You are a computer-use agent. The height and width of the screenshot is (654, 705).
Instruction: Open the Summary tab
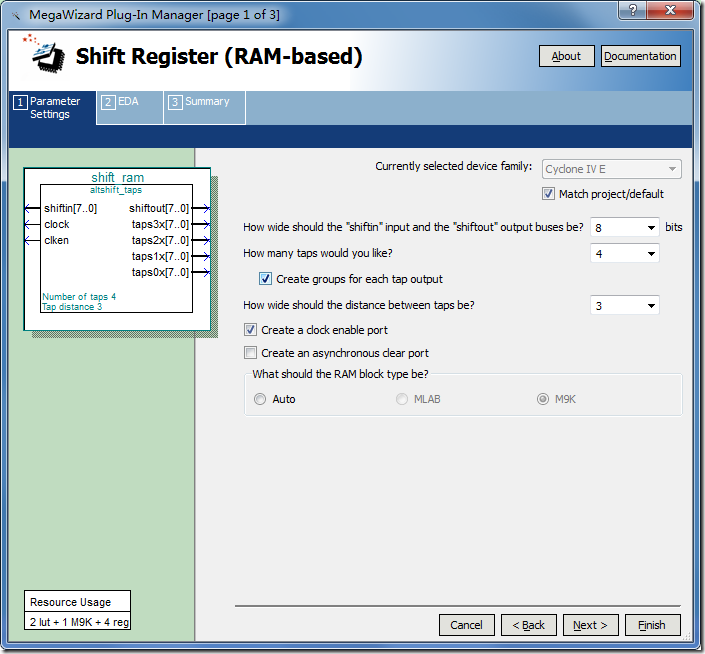tap(205, 107)
